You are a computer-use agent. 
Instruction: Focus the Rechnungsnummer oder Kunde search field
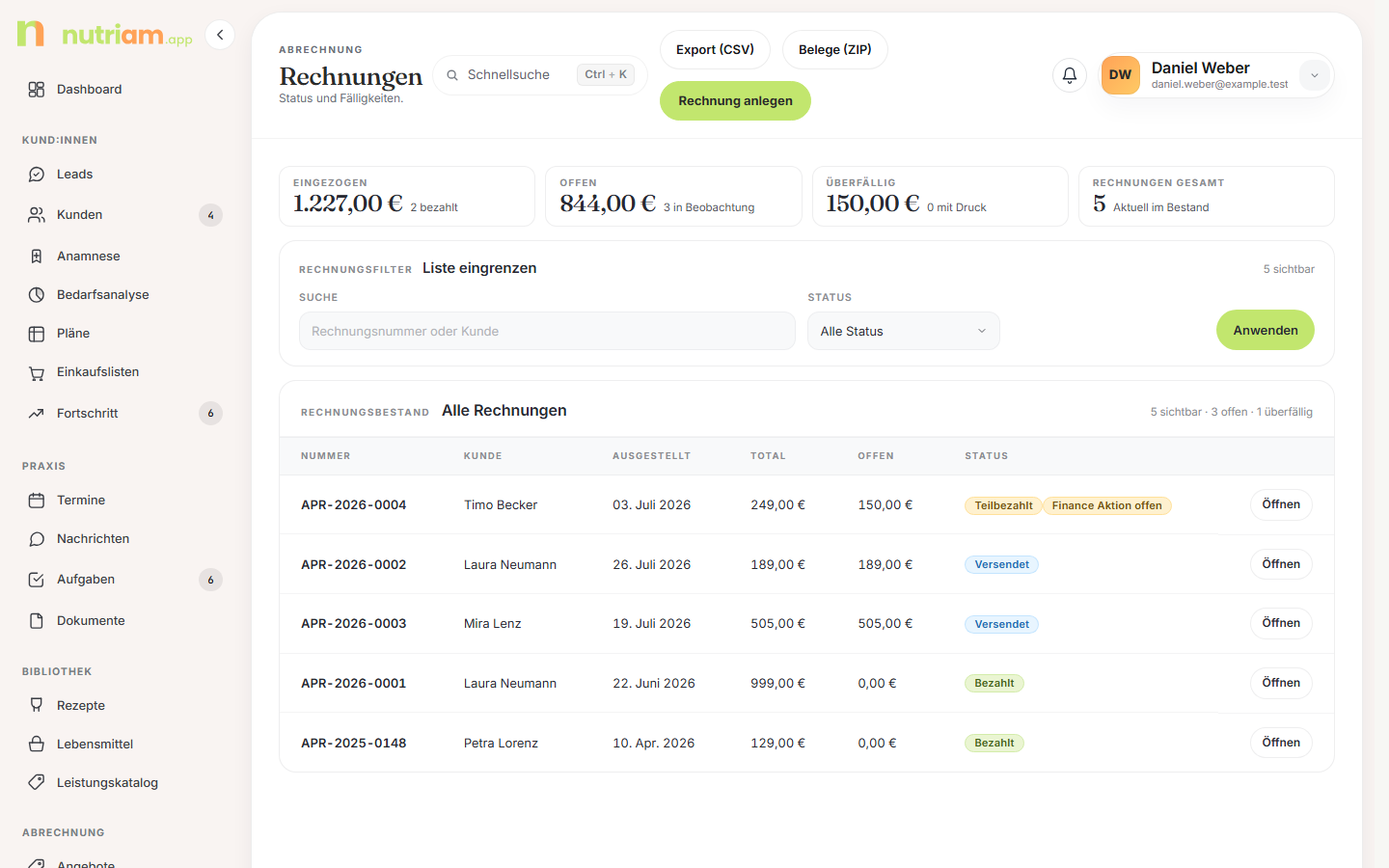547,331
